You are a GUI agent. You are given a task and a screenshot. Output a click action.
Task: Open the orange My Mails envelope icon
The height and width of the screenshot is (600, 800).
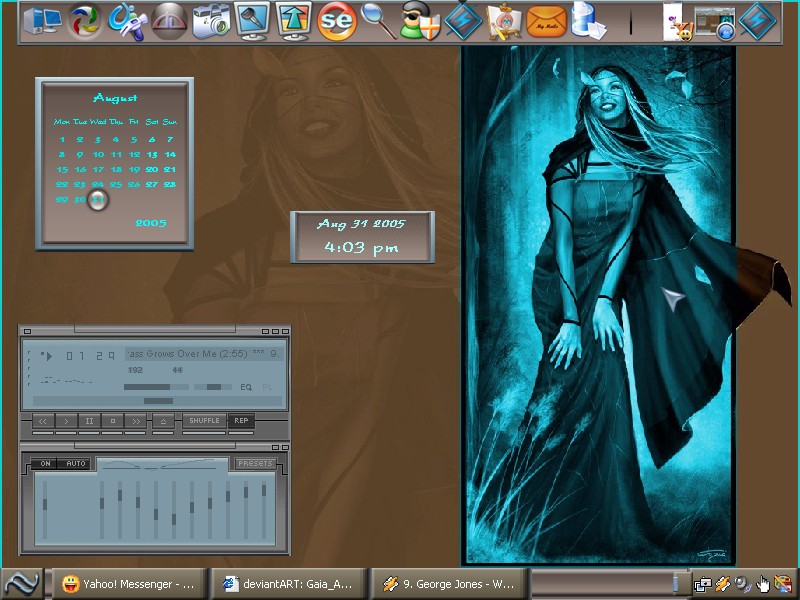click(x=546, y=22)
